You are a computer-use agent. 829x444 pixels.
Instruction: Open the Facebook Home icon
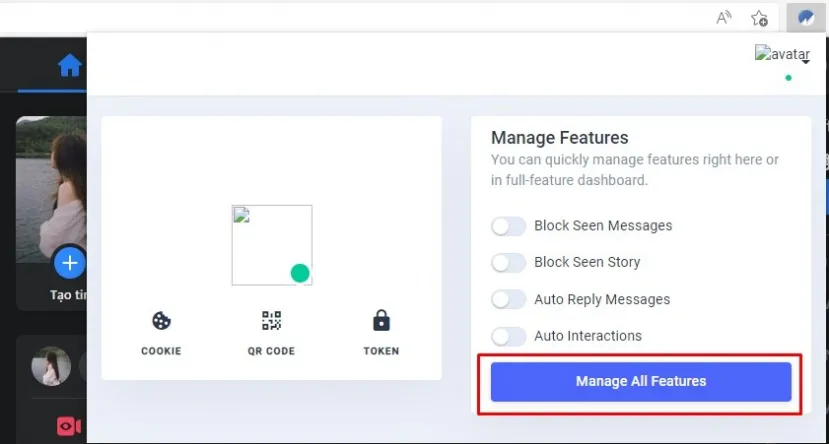pyautogui.click(x=69, y=66)
